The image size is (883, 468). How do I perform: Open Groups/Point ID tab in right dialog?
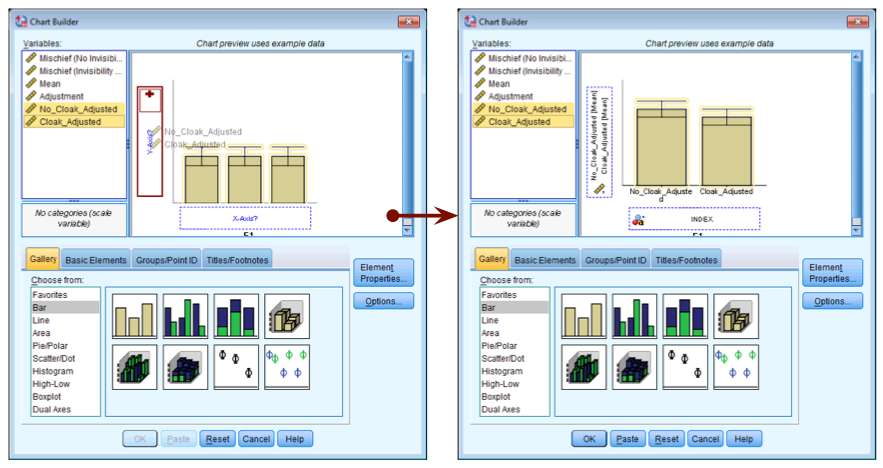(x=615, y=260)
